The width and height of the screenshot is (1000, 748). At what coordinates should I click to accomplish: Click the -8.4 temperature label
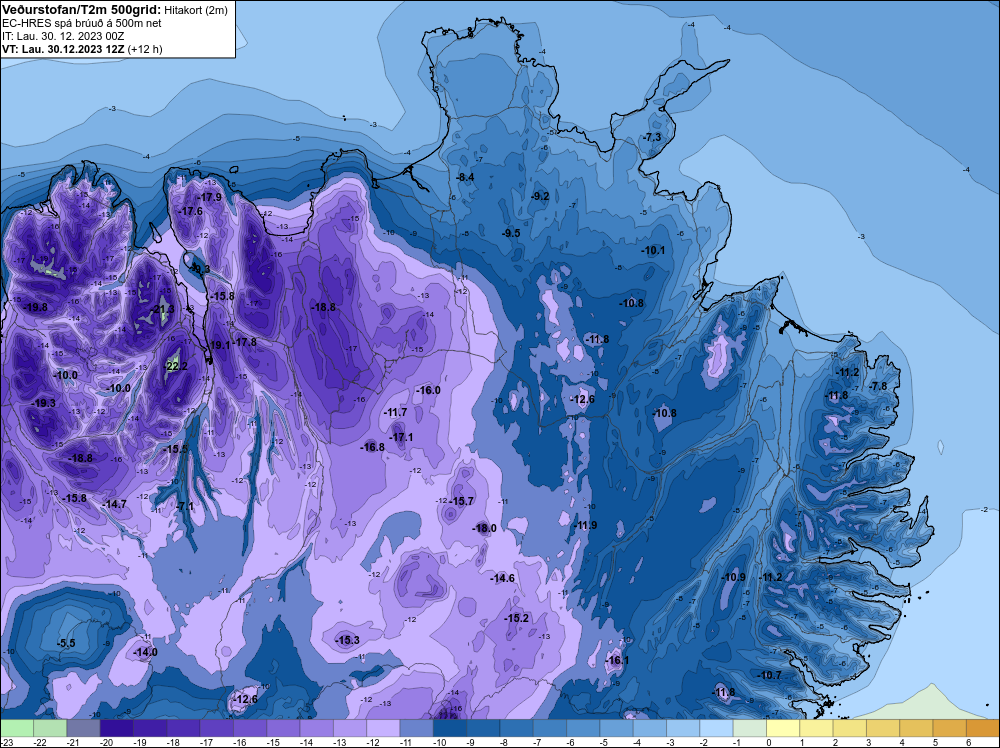466,177
